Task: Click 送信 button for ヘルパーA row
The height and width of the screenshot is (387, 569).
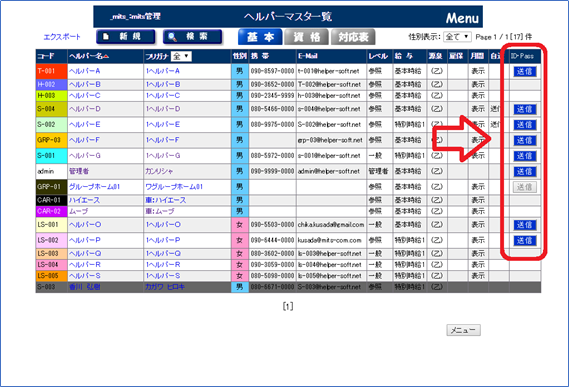Action: 524,72
